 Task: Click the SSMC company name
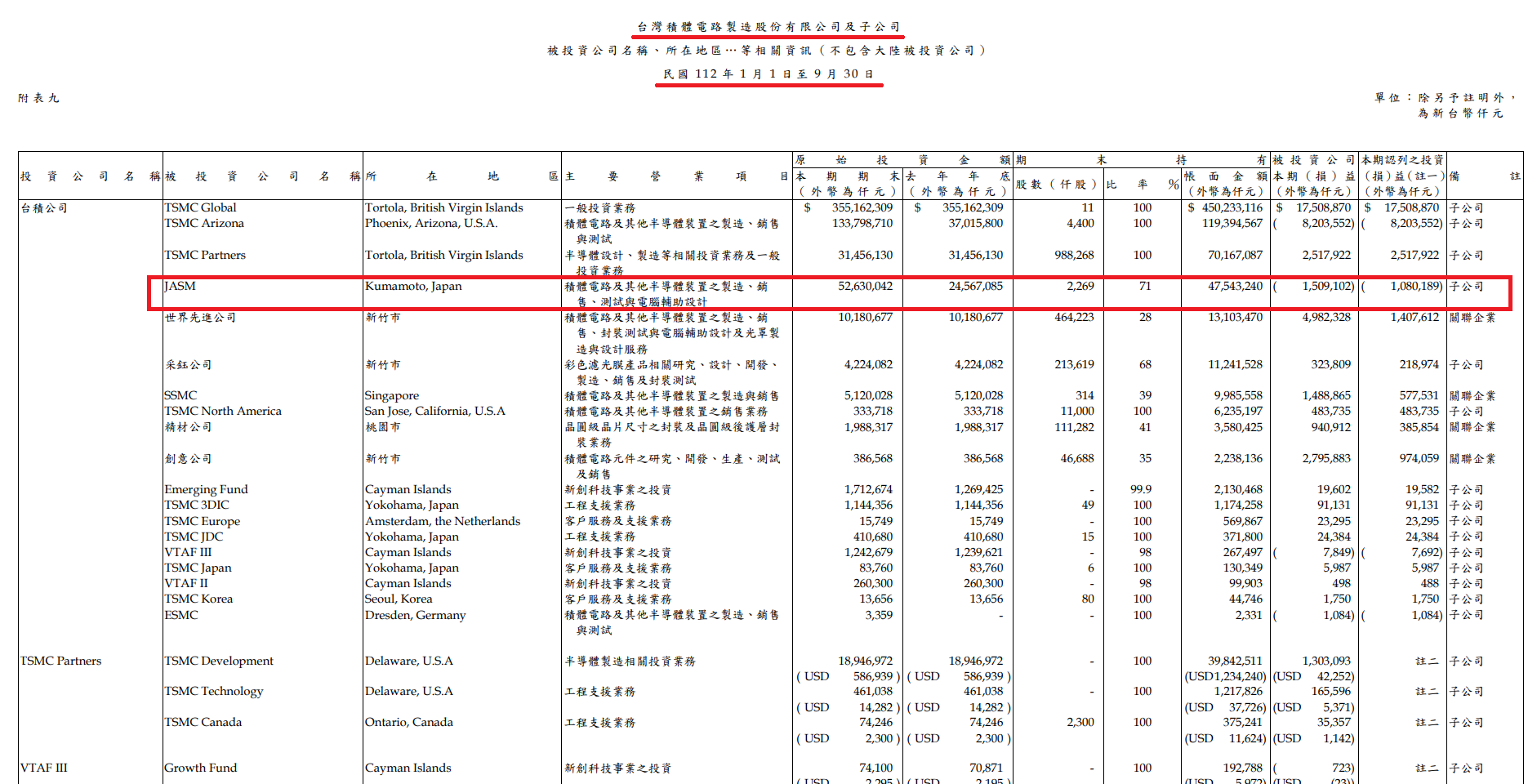(x=180, y=395)
